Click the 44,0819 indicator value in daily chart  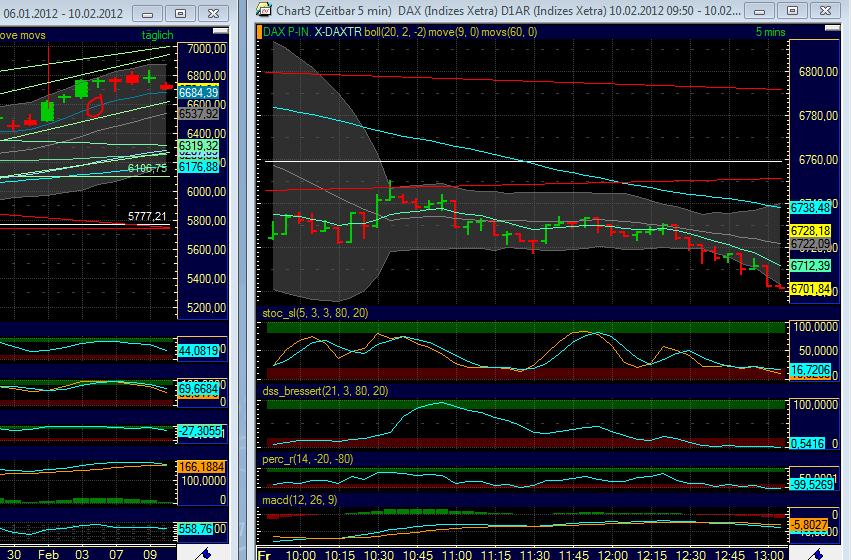[x=199, y=351]
